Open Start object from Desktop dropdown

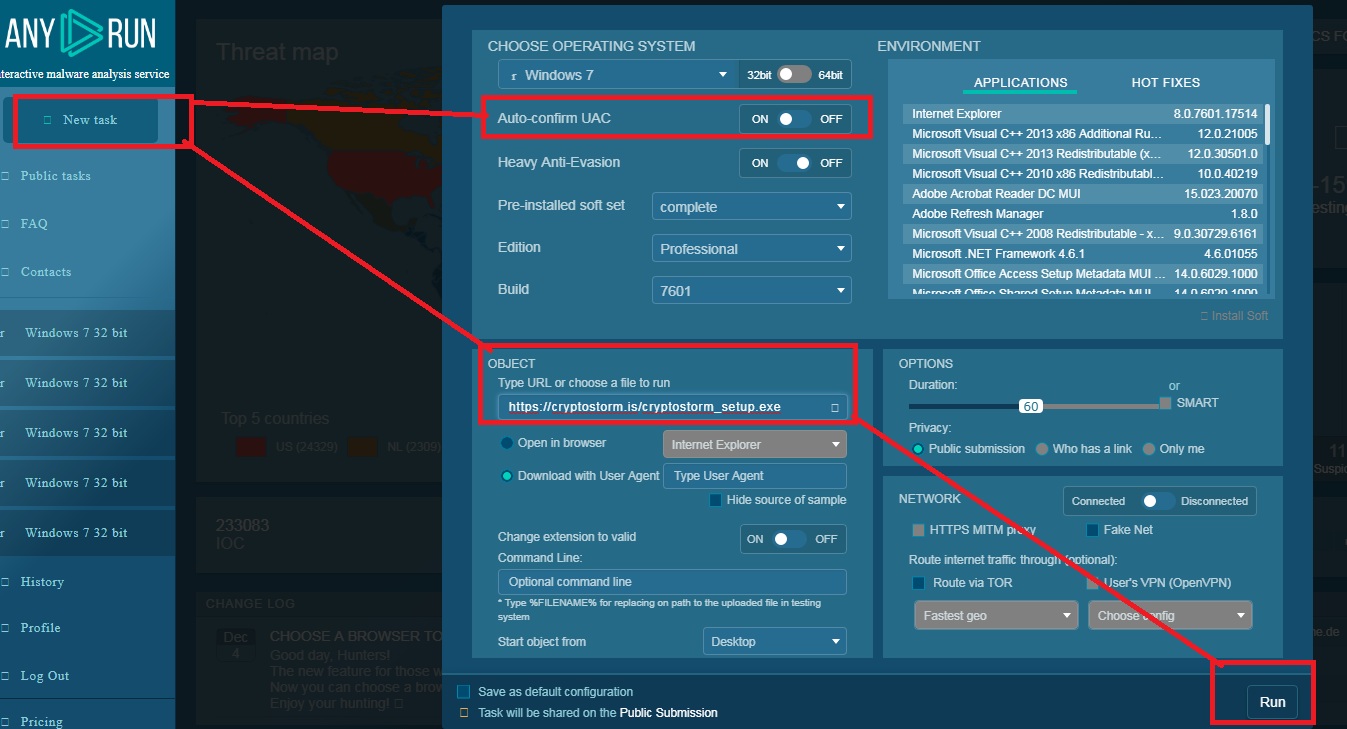point(775,642)
